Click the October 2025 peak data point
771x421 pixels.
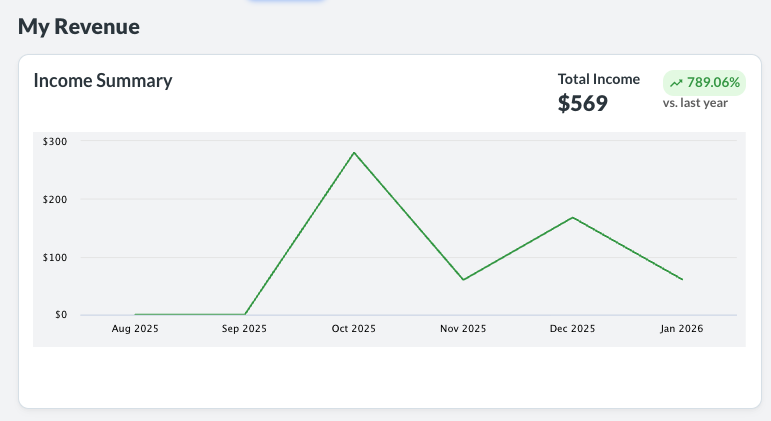click(354, 152)
